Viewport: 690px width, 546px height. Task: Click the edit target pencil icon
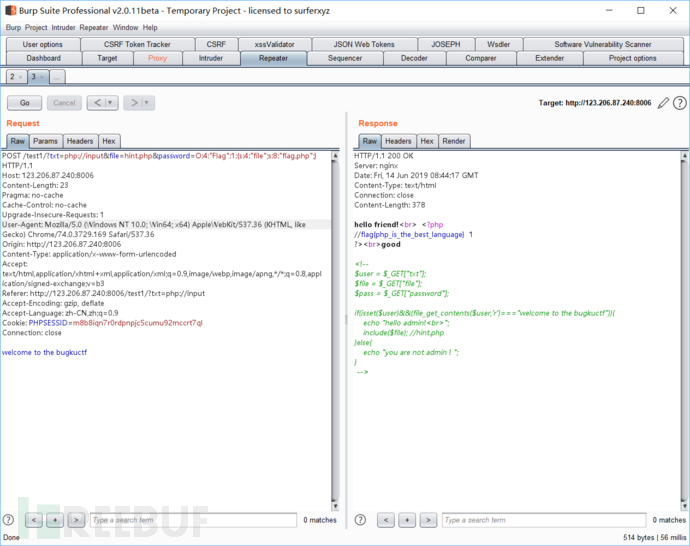pos(663,103)
